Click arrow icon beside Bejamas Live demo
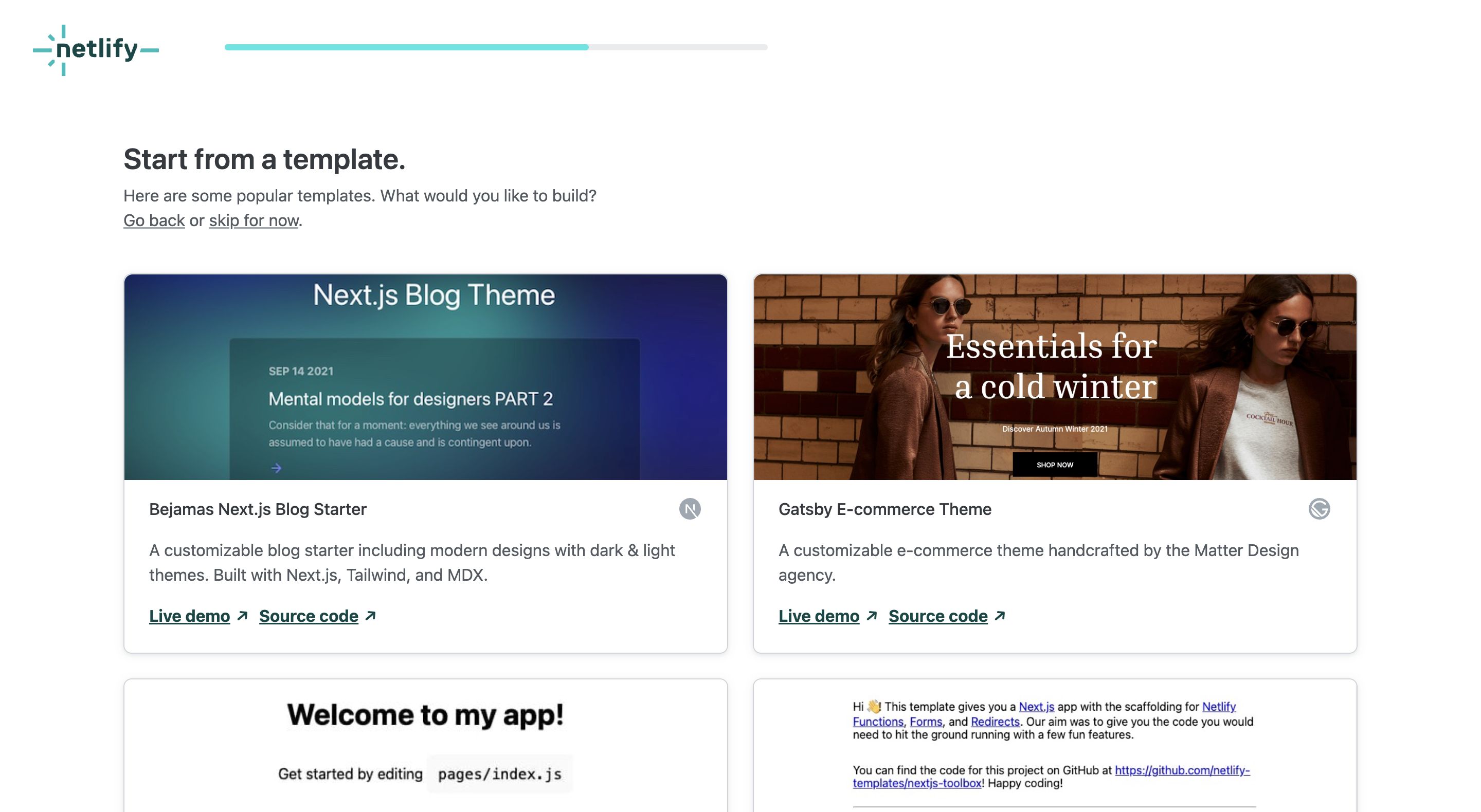The width and height of the screenshot is (1481, 812). click(x=243, y=616)
